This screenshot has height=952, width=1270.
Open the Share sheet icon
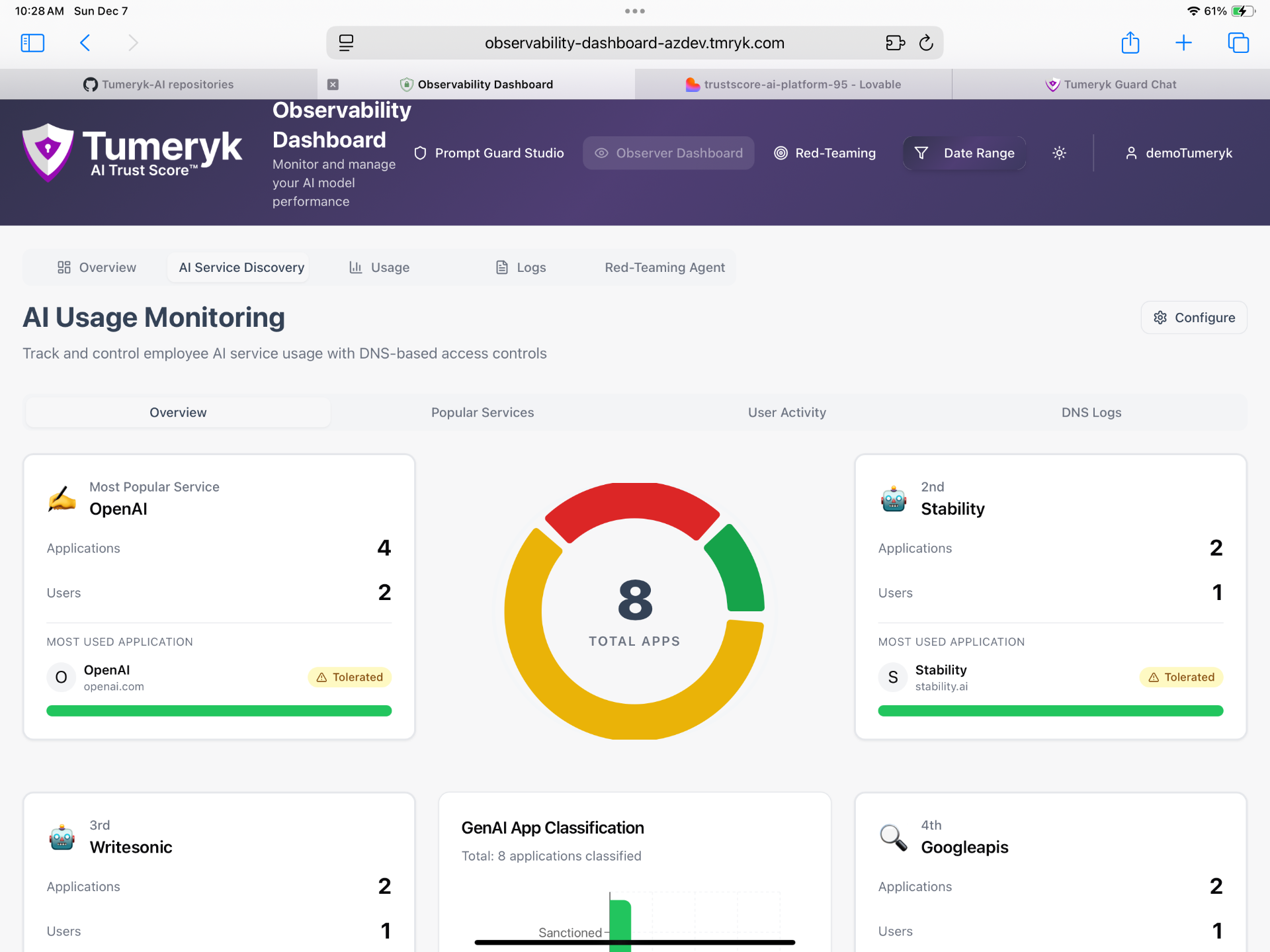click(1130, 43)
